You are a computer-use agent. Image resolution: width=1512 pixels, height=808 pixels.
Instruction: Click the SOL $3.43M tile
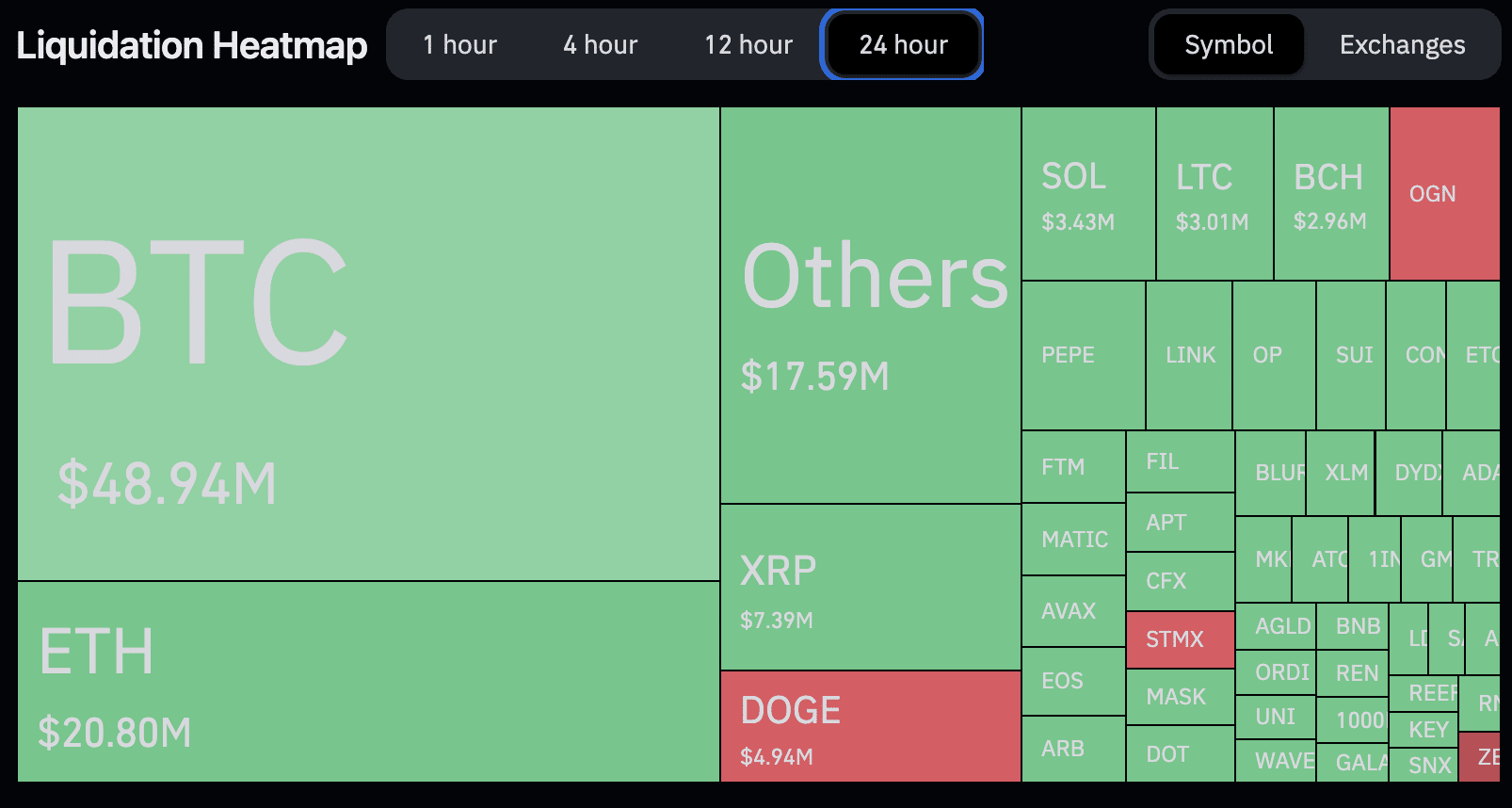click(1088, 194)
